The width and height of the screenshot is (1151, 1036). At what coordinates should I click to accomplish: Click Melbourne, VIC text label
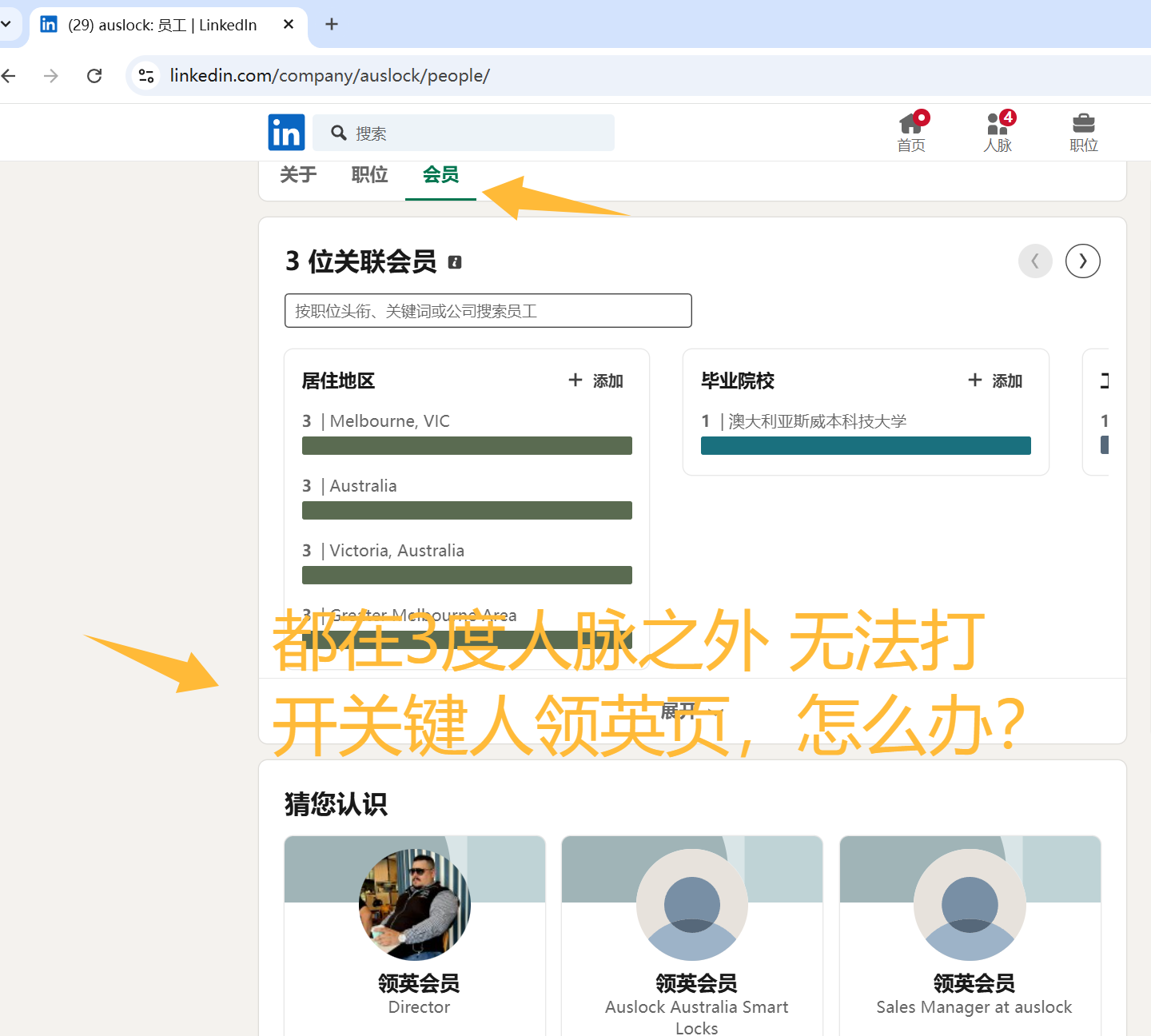389,421
